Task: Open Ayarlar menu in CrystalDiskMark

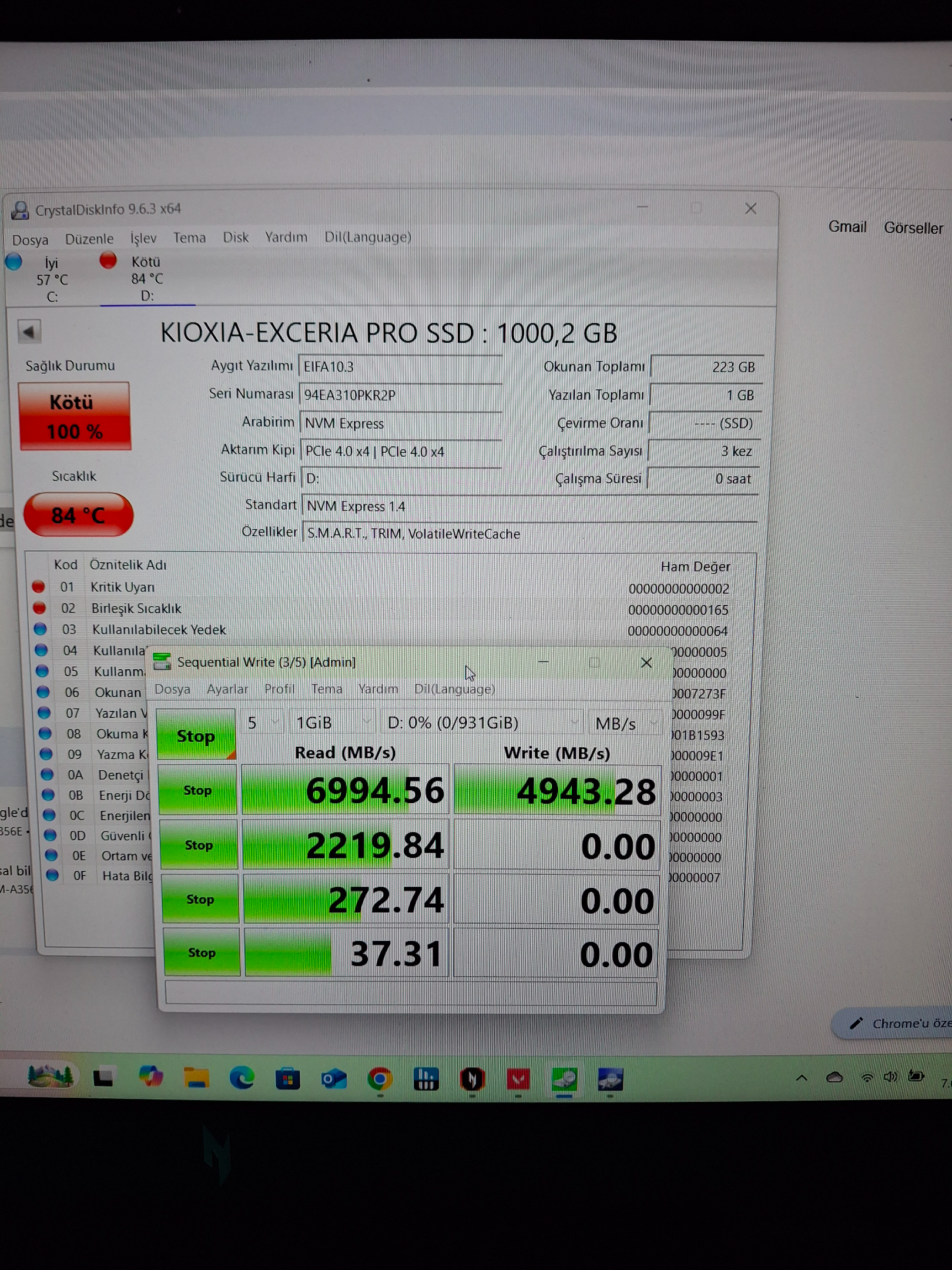Action: click(x=227, y=689)
